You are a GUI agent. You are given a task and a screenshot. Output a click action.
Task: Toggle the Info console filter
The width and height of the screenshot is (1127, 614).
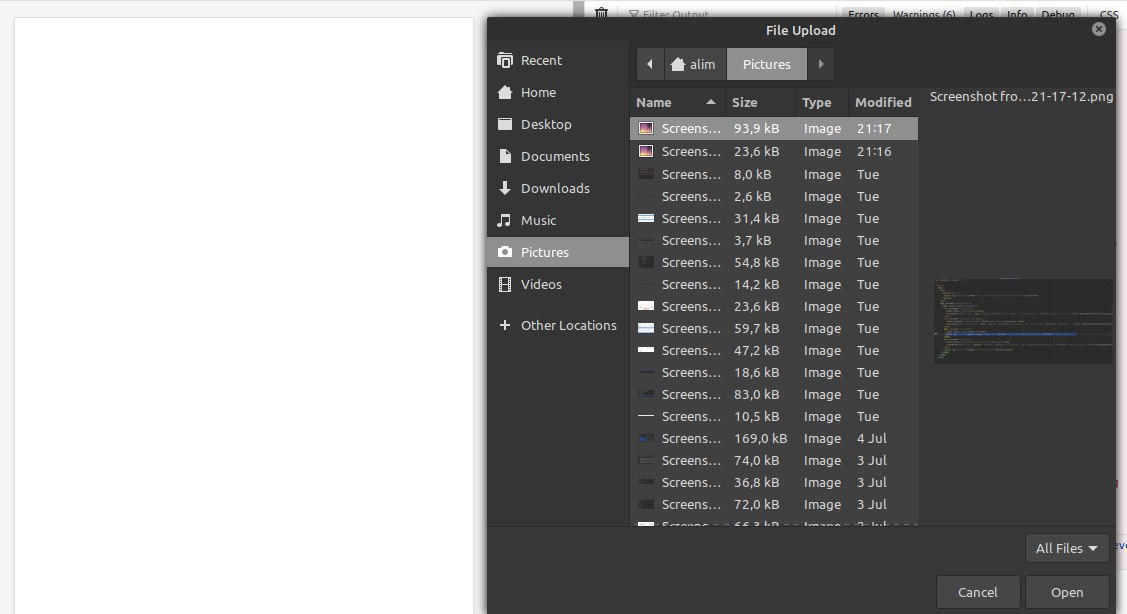(x=1017, y=14)
